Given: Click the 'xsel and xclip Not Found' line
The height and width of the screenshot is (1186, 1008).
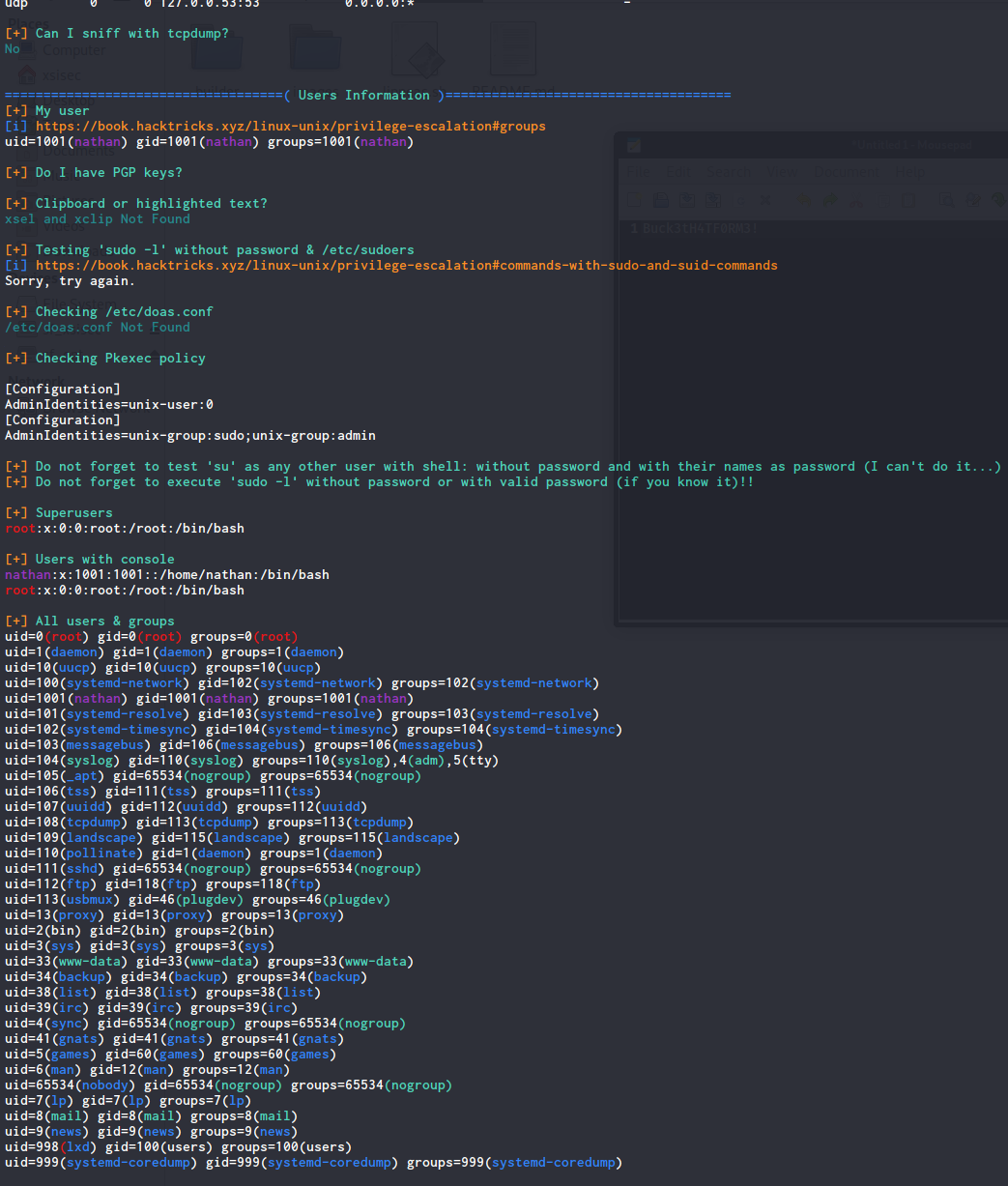Looking at the screenshot, I should tap(98, 219).
